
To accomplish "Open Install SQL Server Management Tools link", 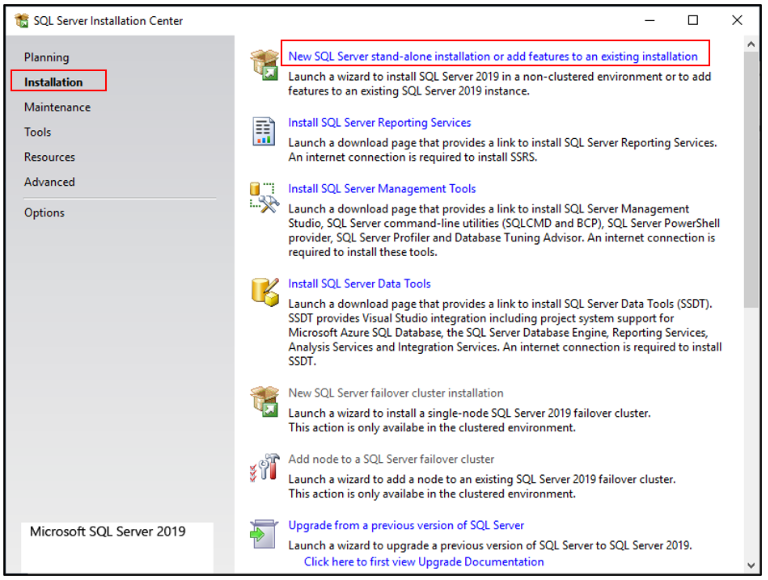I will [382, 189].
